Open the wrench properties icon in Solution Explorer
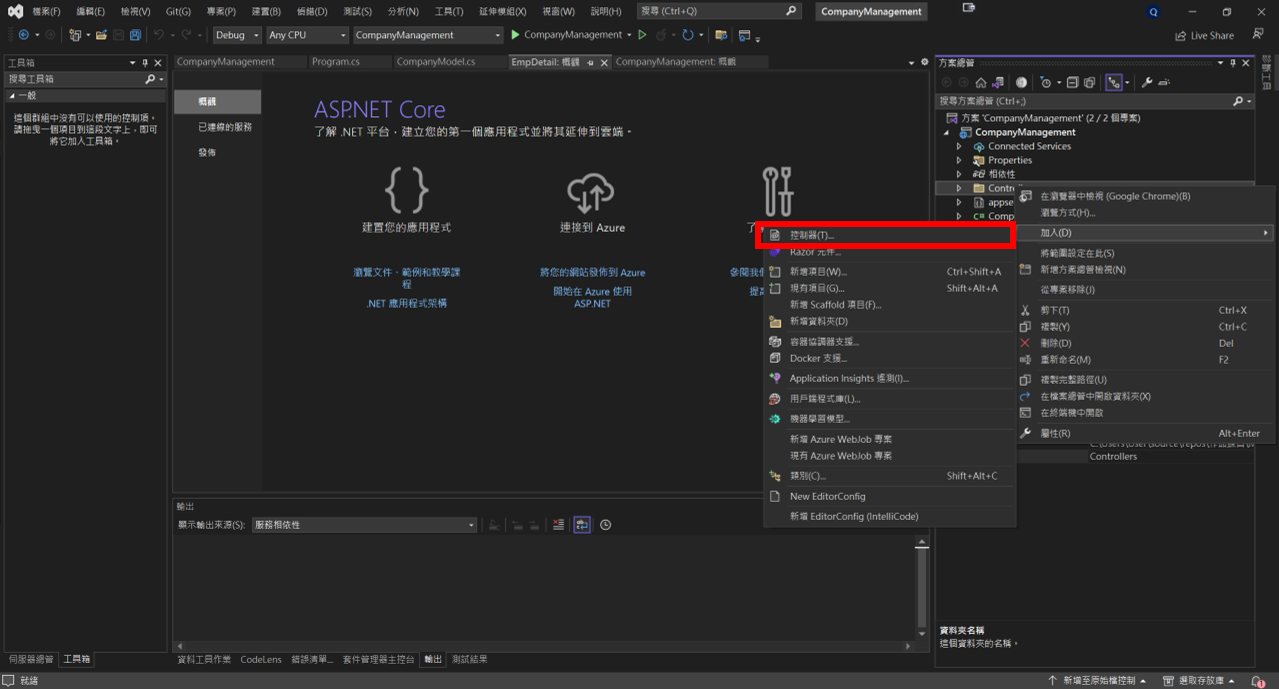Screen dimensions: 1279x689 pos(1147,82)
